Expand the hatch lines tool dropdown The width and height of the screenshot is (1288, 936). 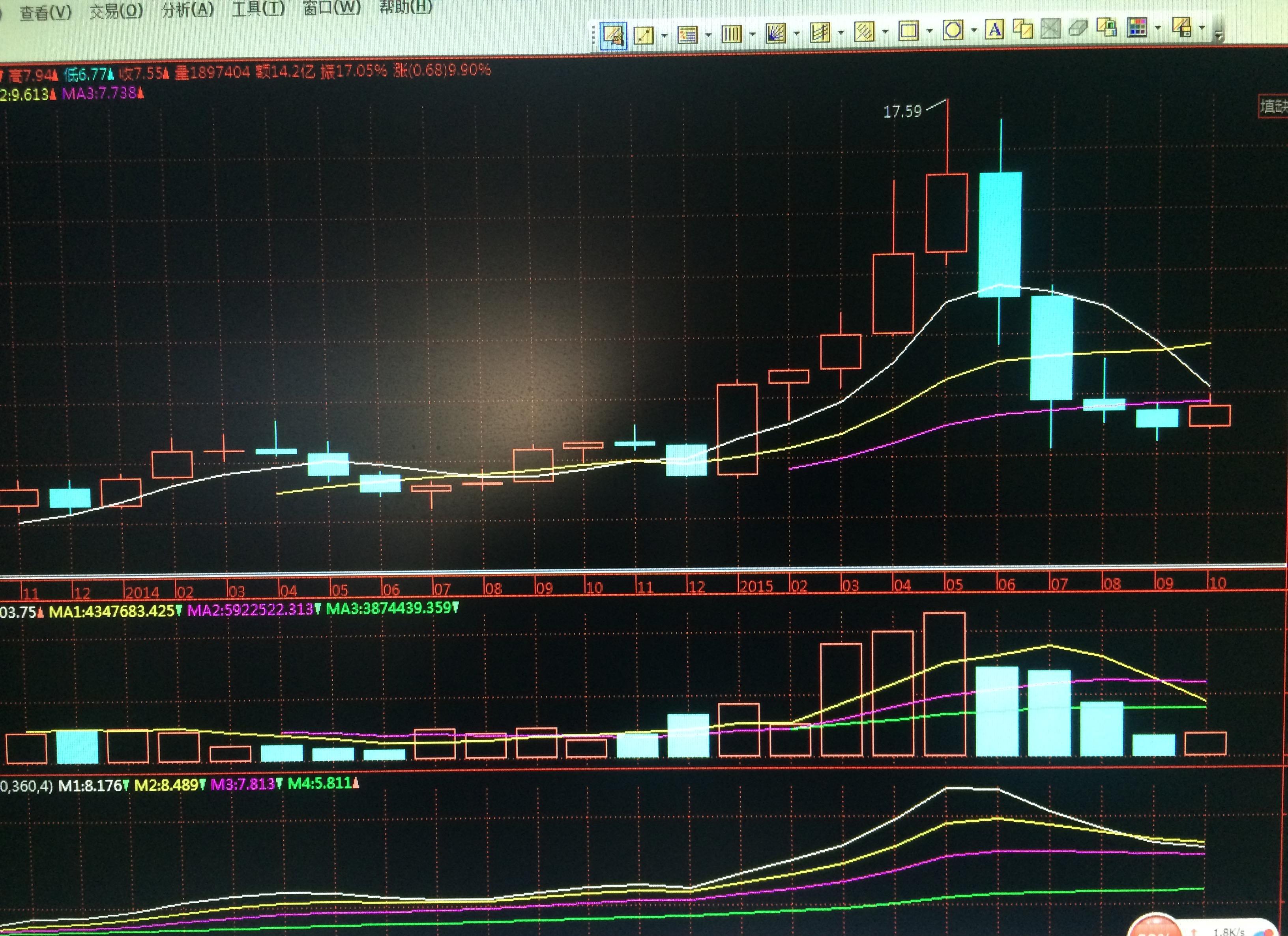[885, 31]
